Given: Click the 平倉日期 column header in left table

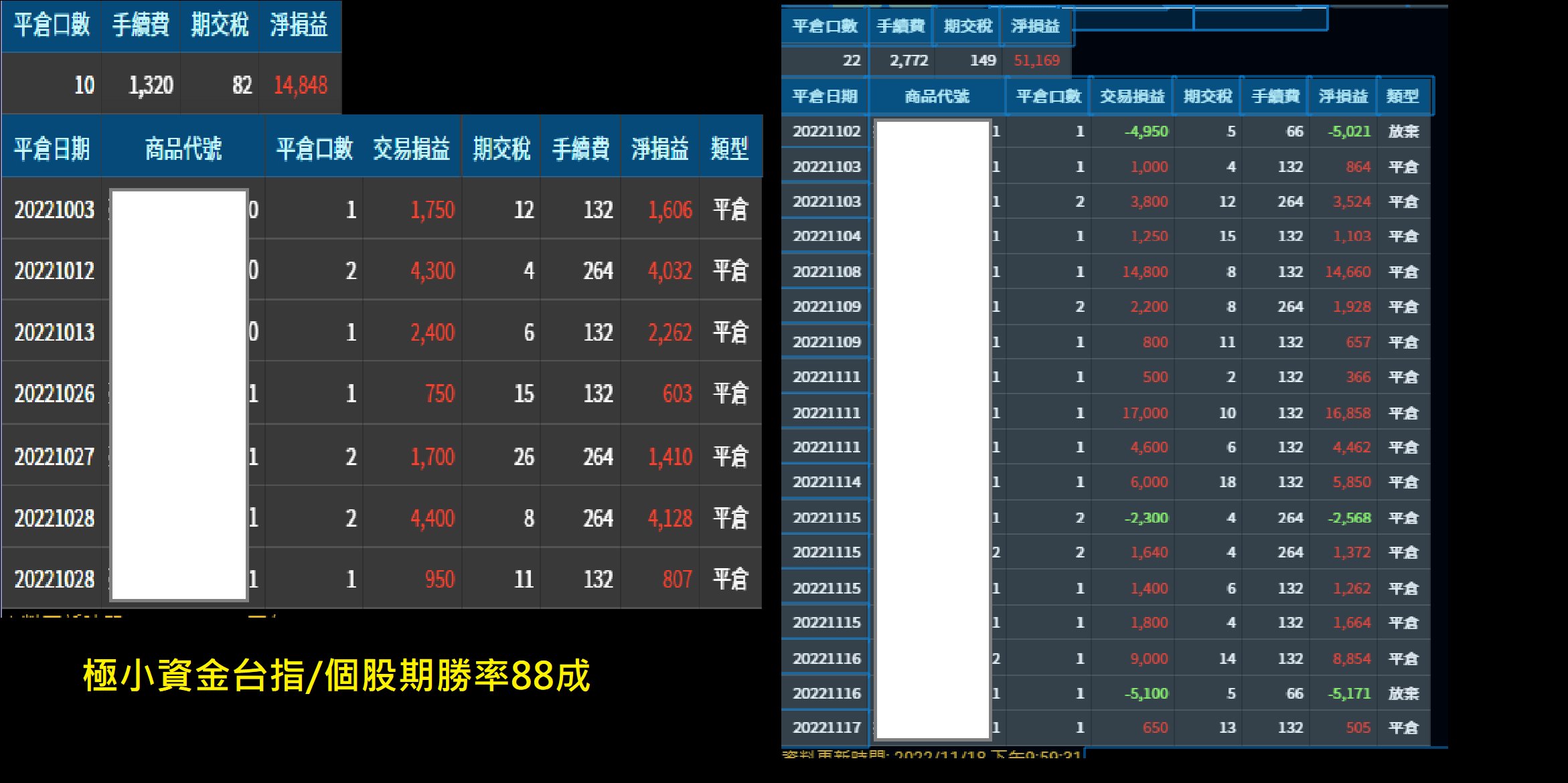Looking at the screenshot, I should tap(52, 149).
